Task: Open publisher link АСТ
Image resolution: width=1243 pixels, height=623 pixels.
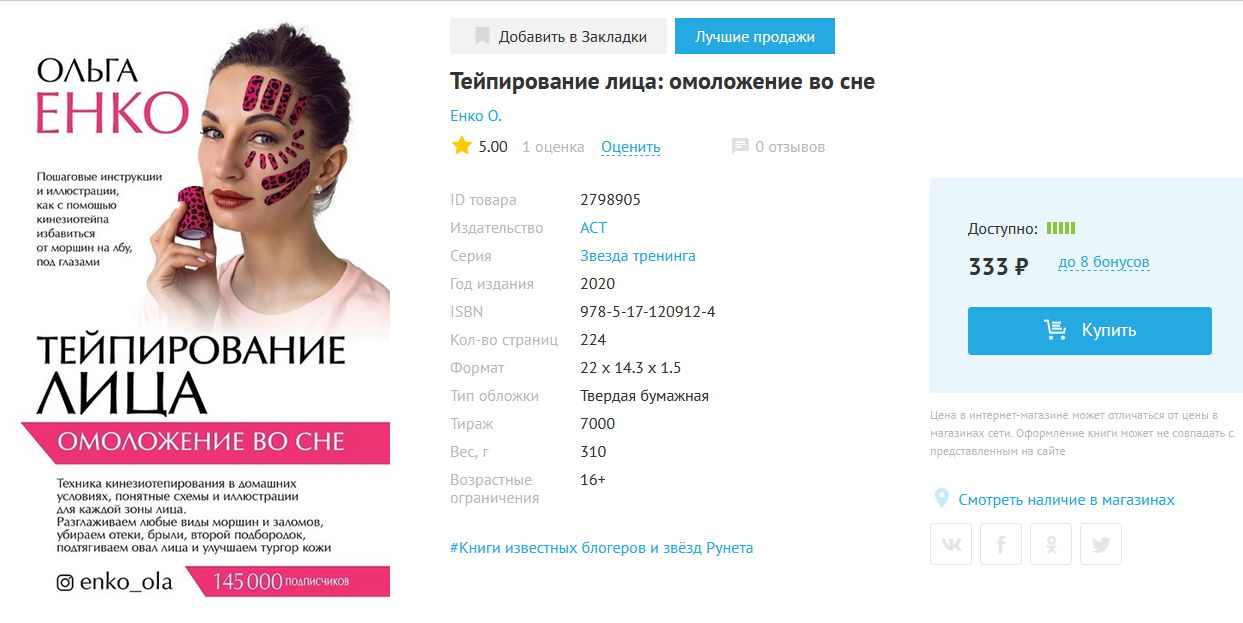Action: 593,228
